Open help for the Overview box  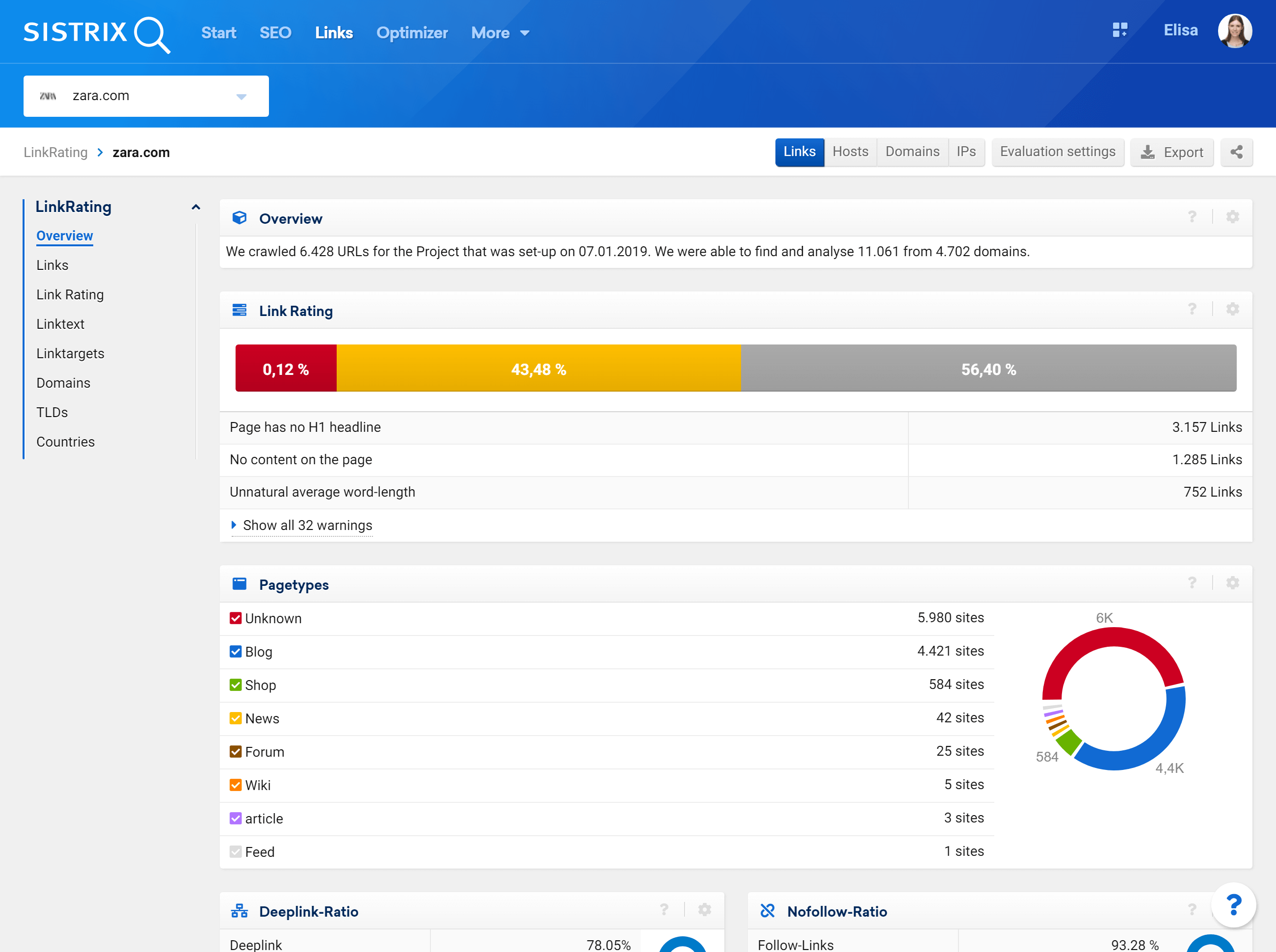pos(1192,217)
